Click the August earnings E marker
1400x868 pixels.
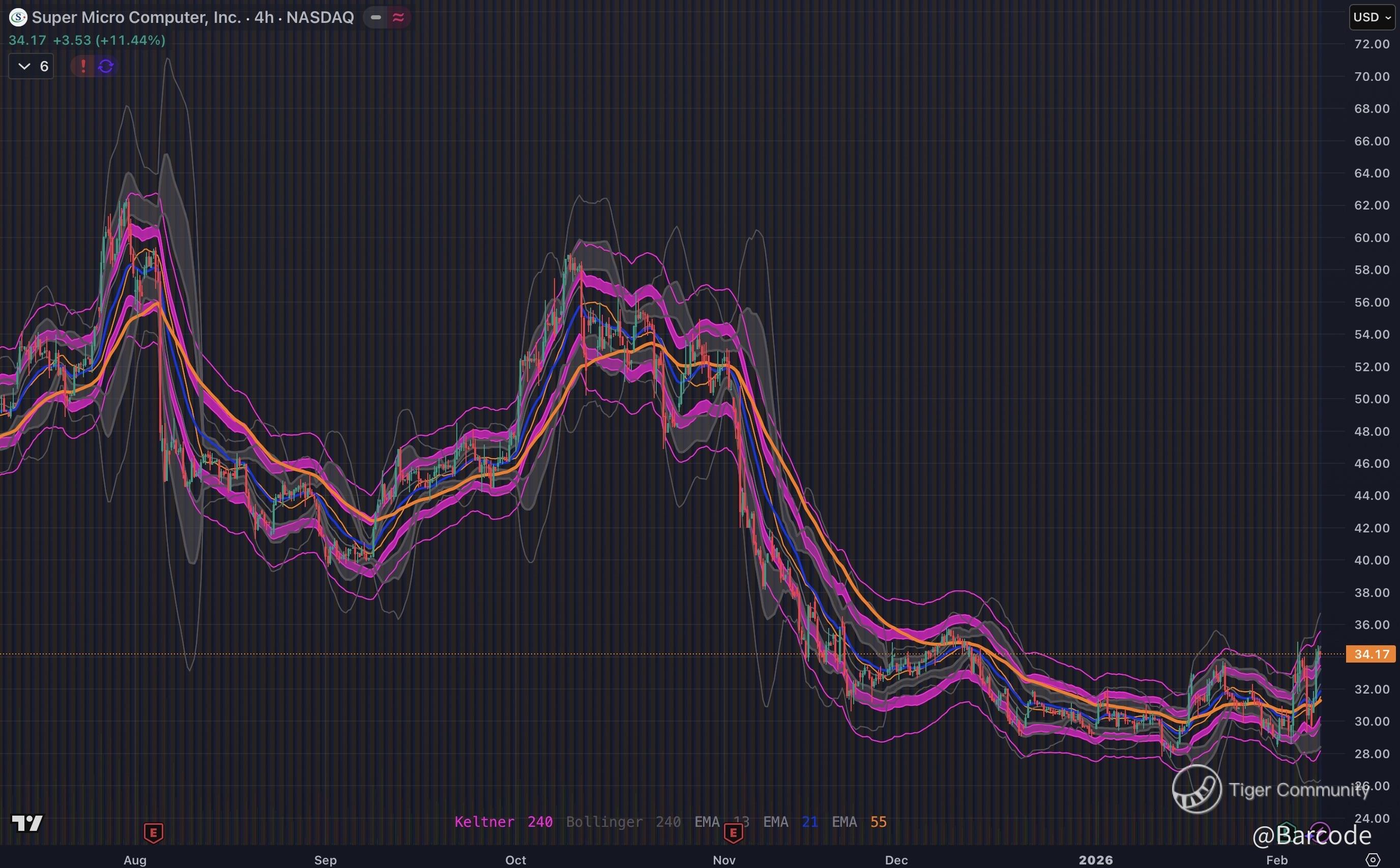(153, 832)
